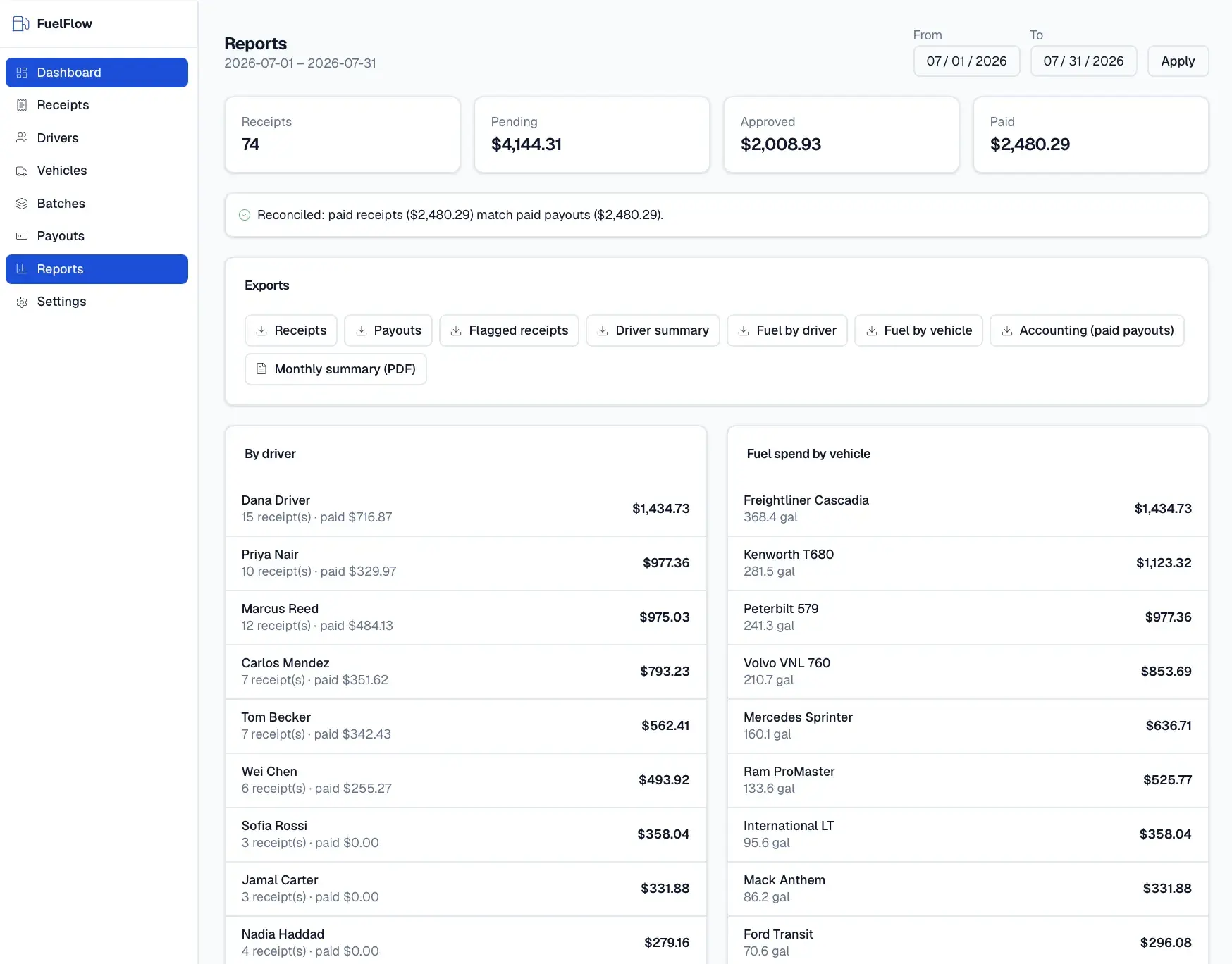This screenshot has height=964, width=1232.
Task: Click the Volvo VNL 760 row
Action: 968,672
